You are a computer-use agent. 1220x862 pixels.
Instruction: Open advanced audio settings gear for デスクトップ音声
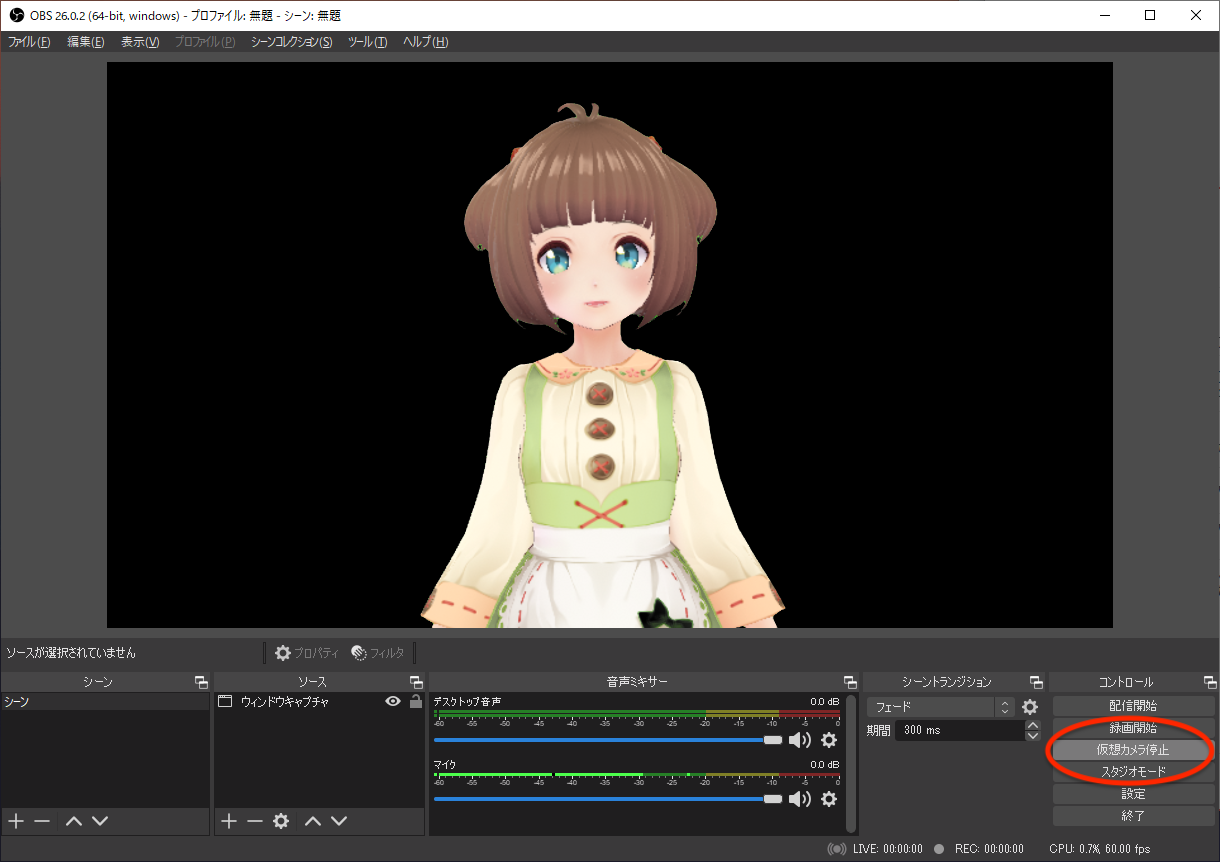click(829, 740)
